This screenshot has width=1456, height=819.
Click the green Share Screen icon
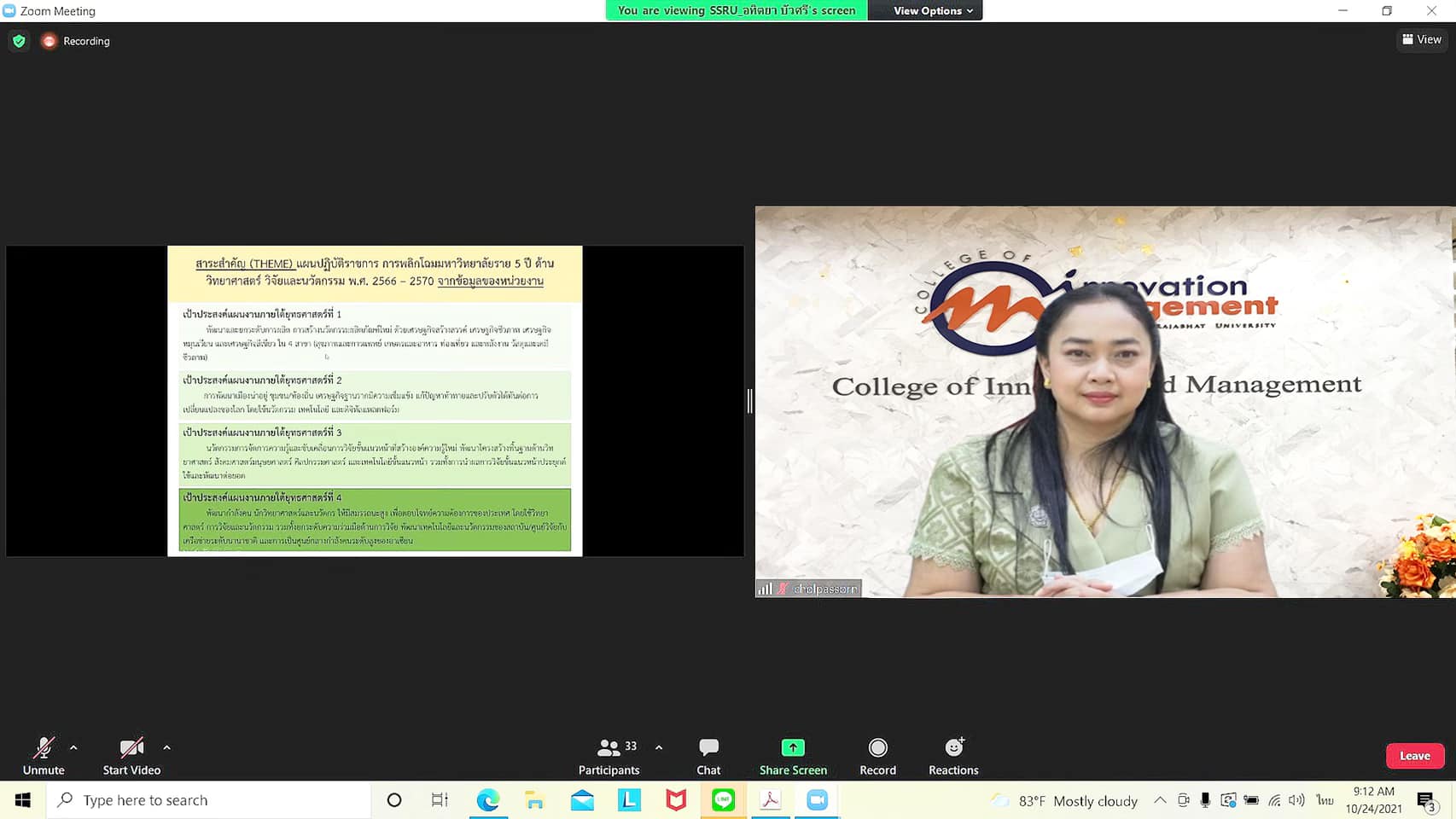pos(793,748)
